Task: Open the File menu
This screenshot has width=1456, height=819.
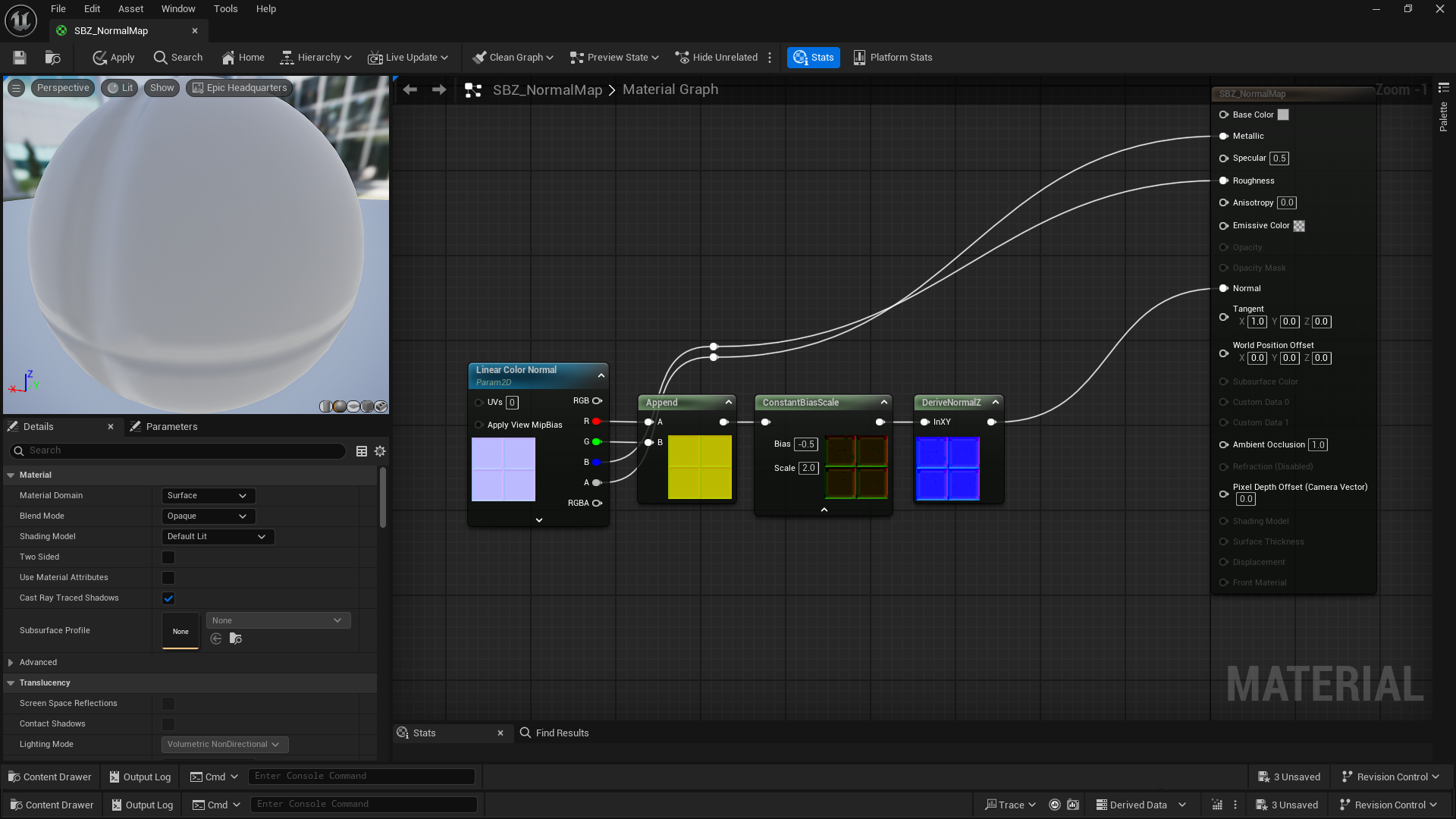Action: click(x=58, y=9)
